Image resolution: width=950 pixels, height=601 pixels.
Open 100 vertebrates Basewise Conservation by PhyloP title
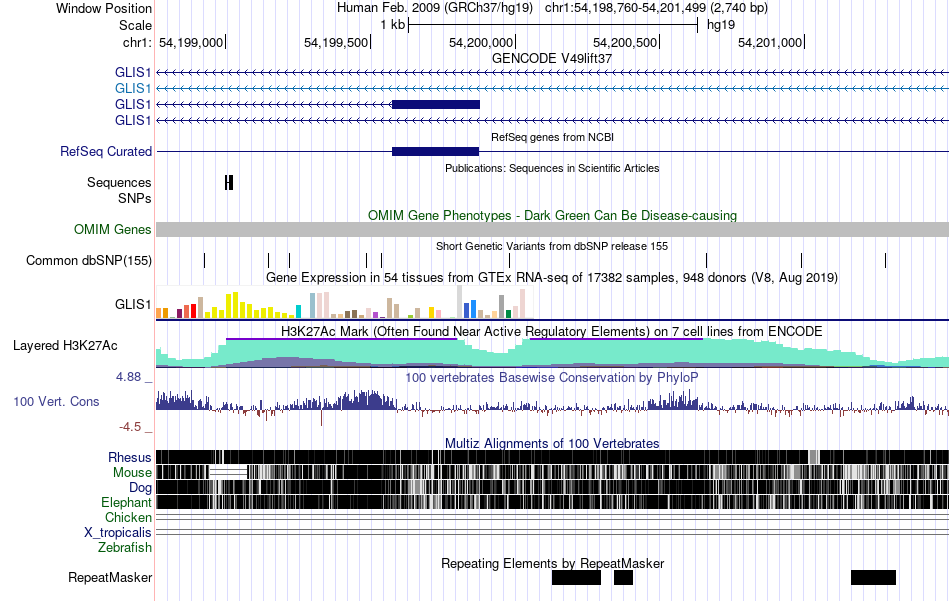[x=552, y=378]
